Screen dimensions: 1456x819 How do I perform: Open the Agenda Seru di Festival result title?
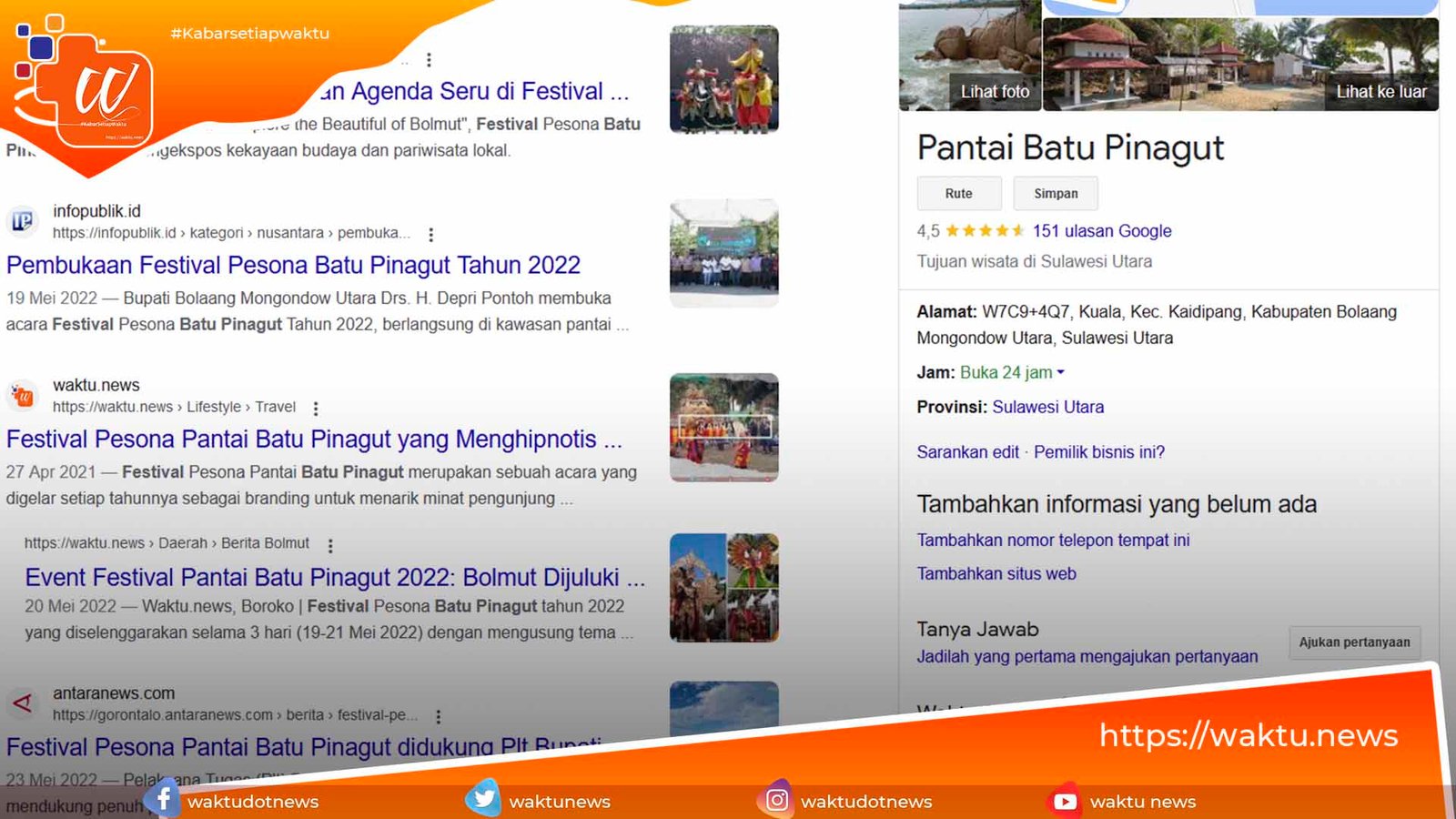click(x=473, y=91)
